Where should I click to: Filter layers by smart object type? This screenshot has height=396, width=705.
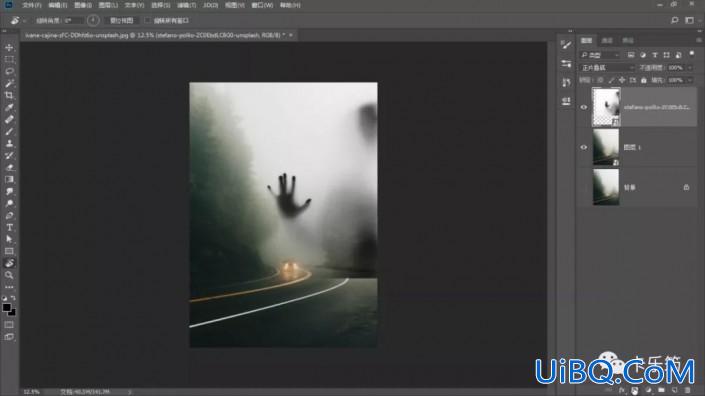pos(678,55)
